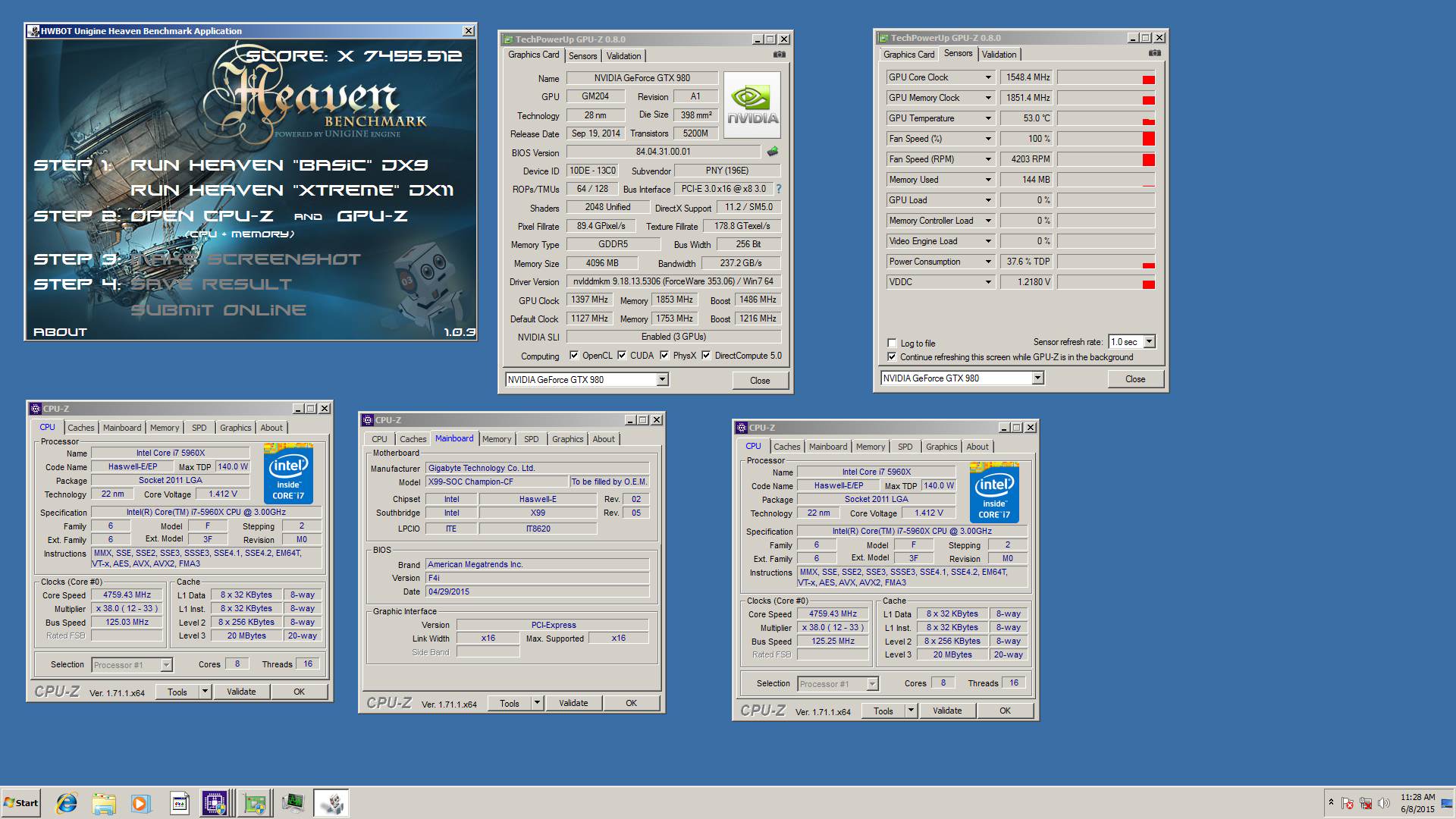Uncheck Continue refreshing in background checkbox

892,356
